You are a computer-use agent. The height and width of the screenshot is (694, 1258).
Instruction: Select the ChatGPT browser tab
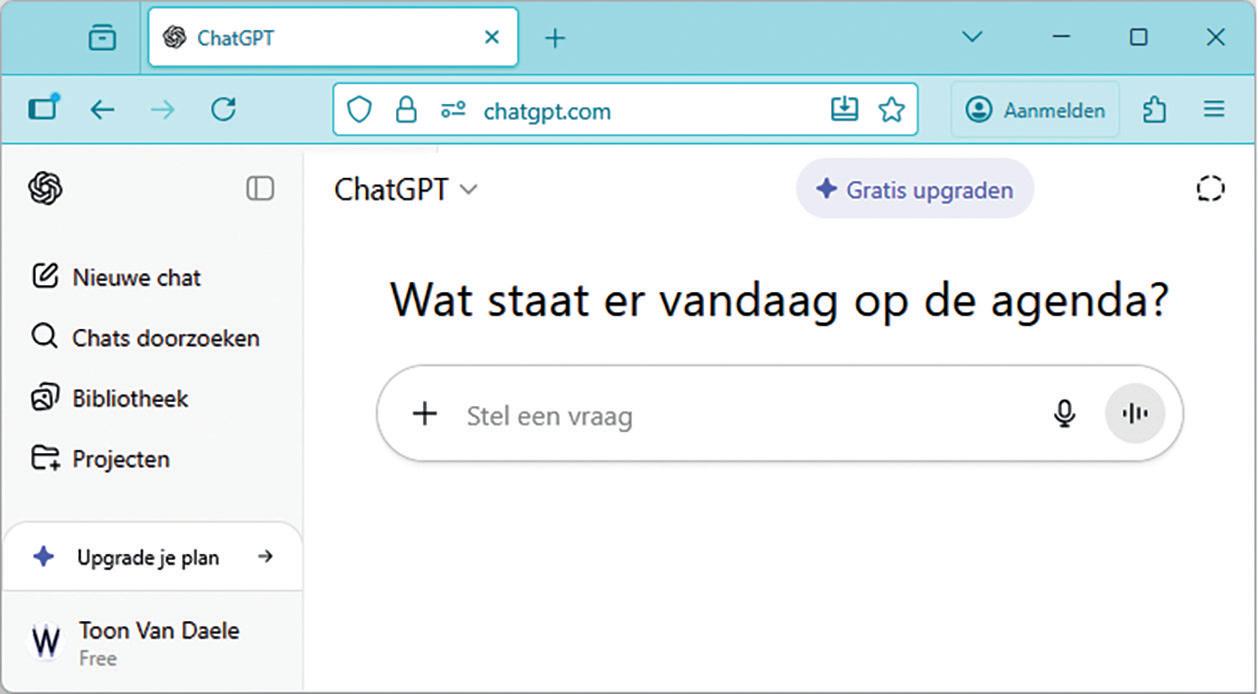pyautogui.click(x=333, y=38)
